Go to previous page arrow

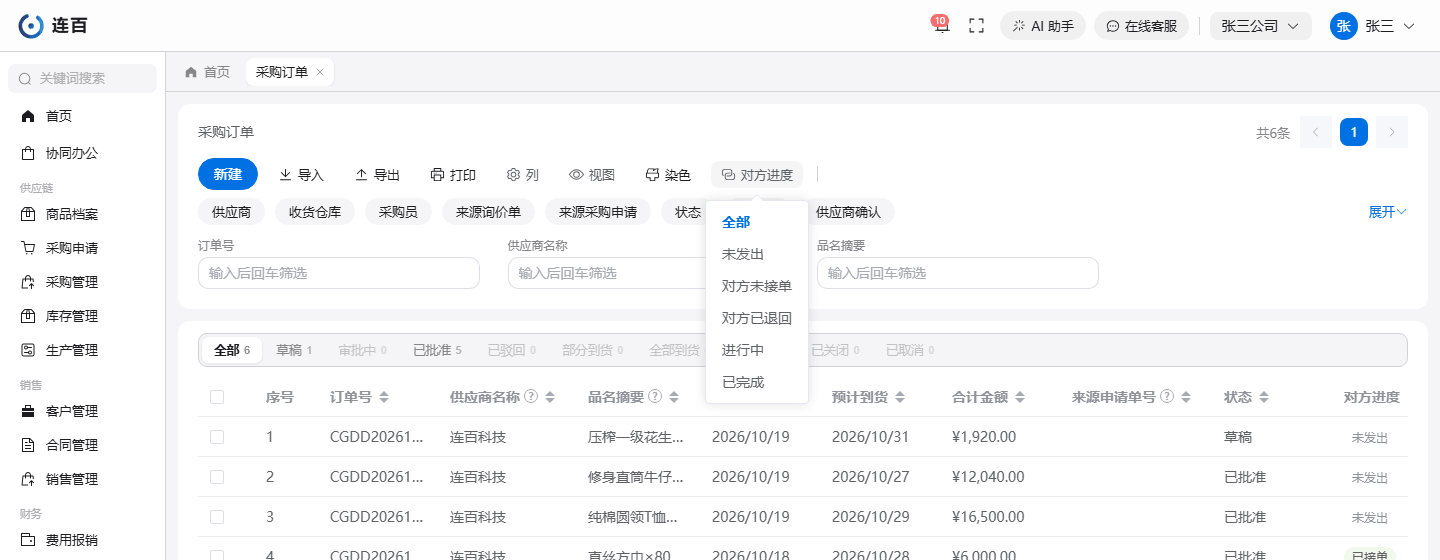click(1316, 132)
